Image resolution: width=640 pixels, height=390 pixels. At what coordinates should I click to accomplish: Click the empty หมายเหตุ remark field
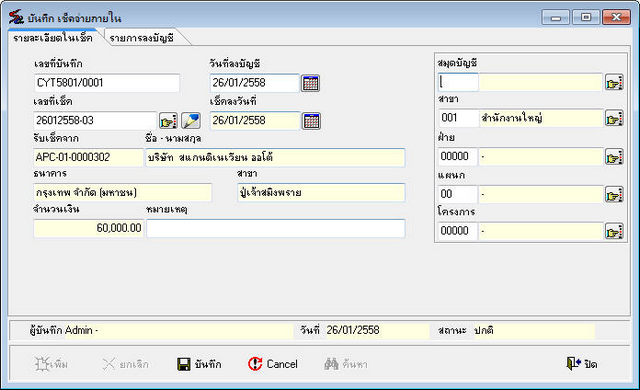point(276,228)
